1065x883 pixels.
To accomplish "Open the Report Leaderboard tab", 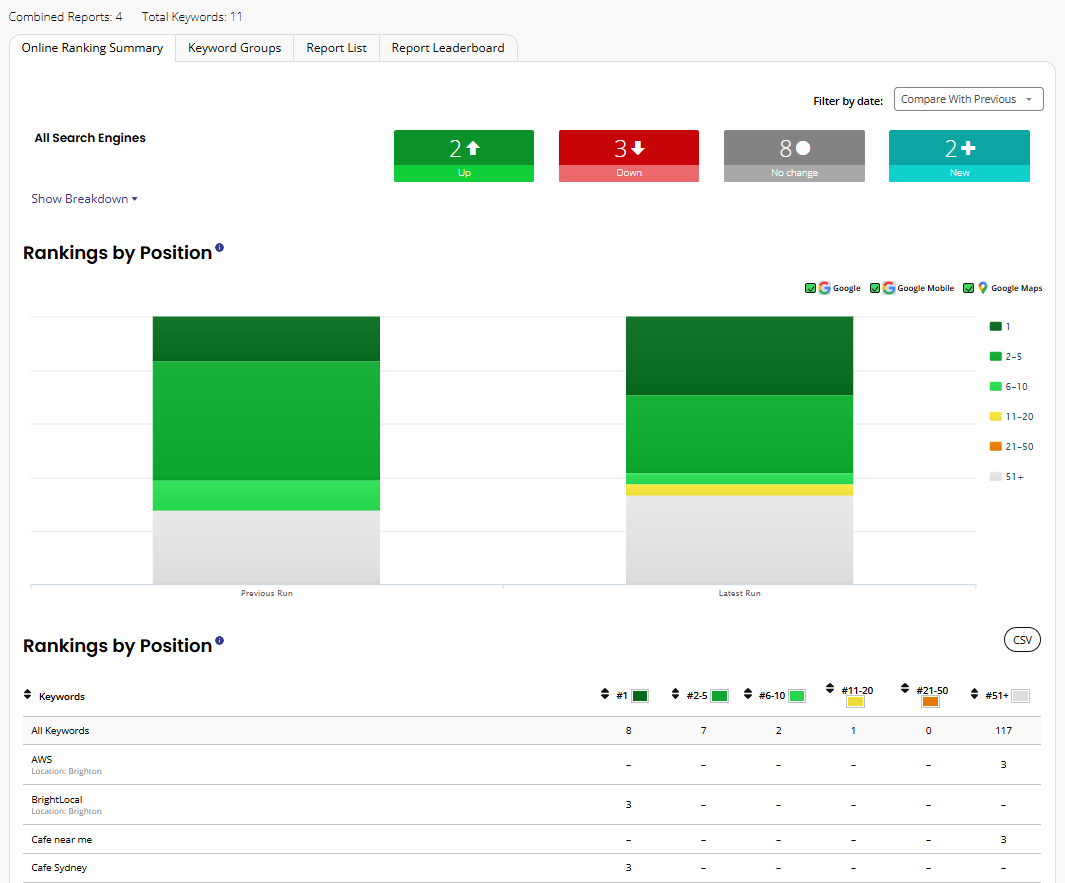I will 448,48.
